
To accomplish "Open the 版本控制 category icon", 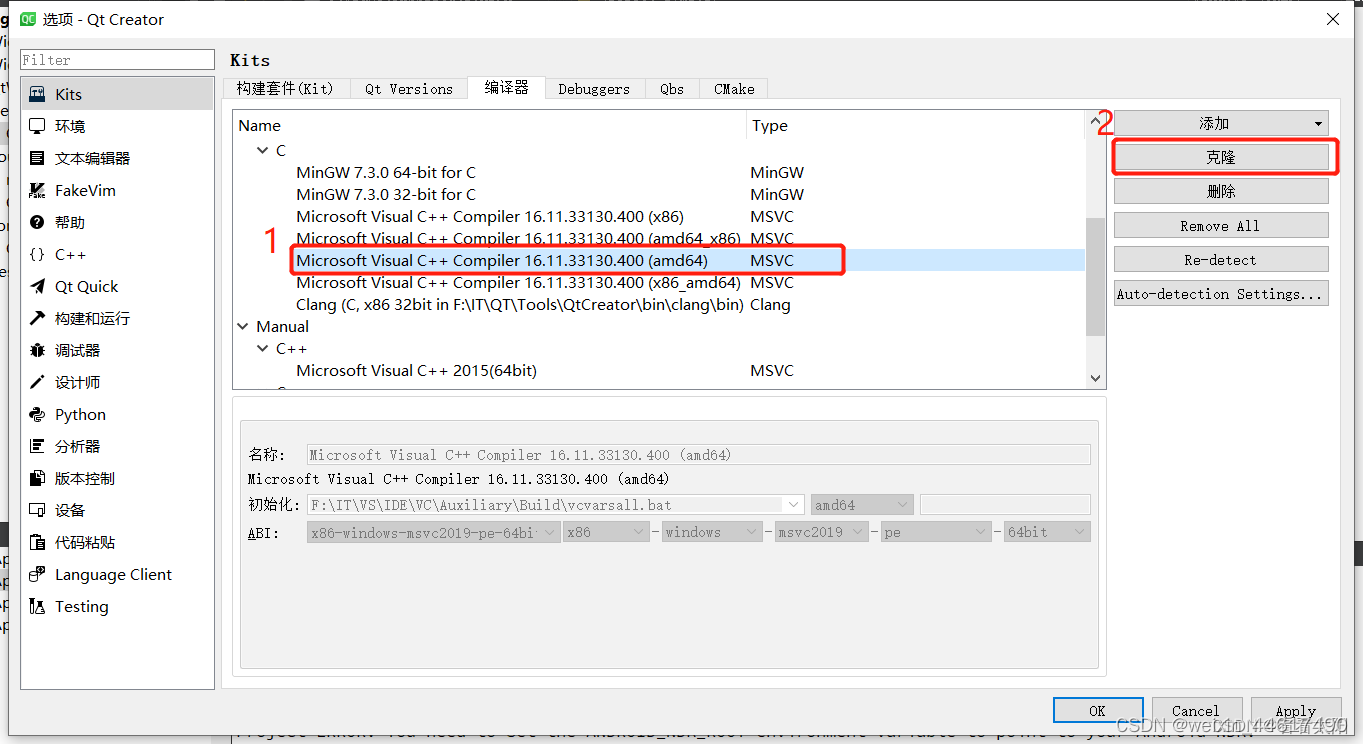I will click(x=37, y=478).
